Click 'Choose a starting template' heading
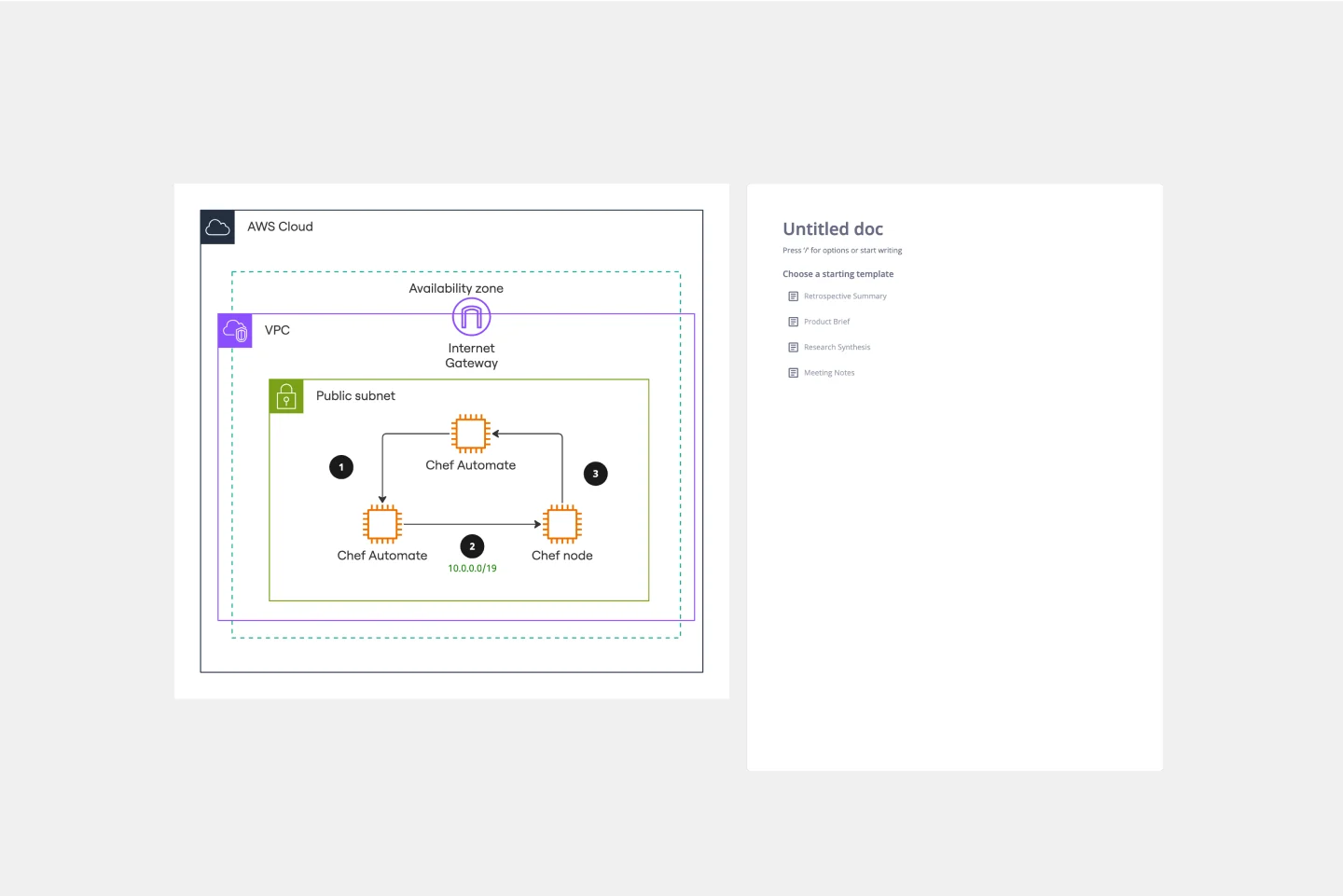 pos(838,274)
